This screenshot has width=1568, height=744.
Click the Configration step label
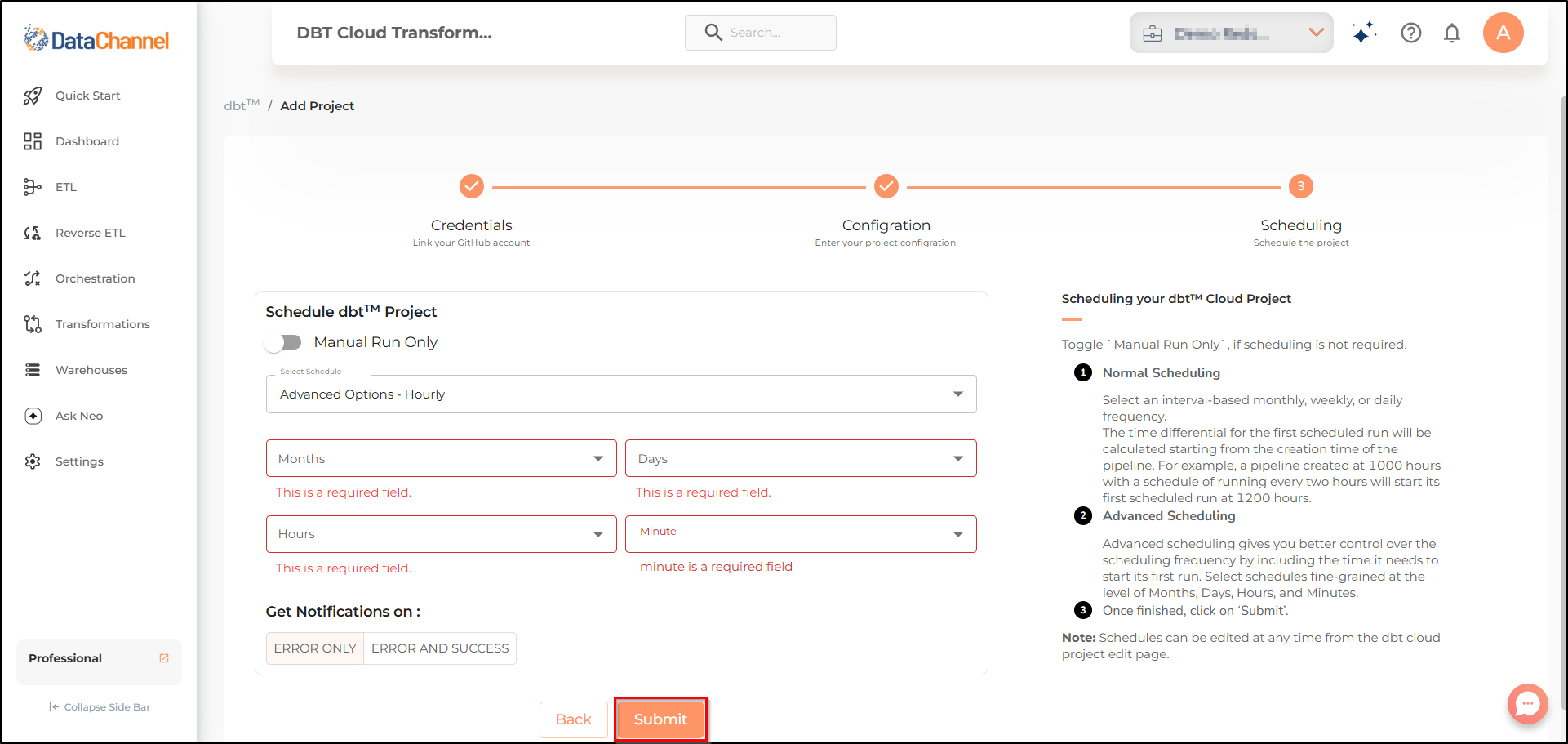click(x=886, y=225)
